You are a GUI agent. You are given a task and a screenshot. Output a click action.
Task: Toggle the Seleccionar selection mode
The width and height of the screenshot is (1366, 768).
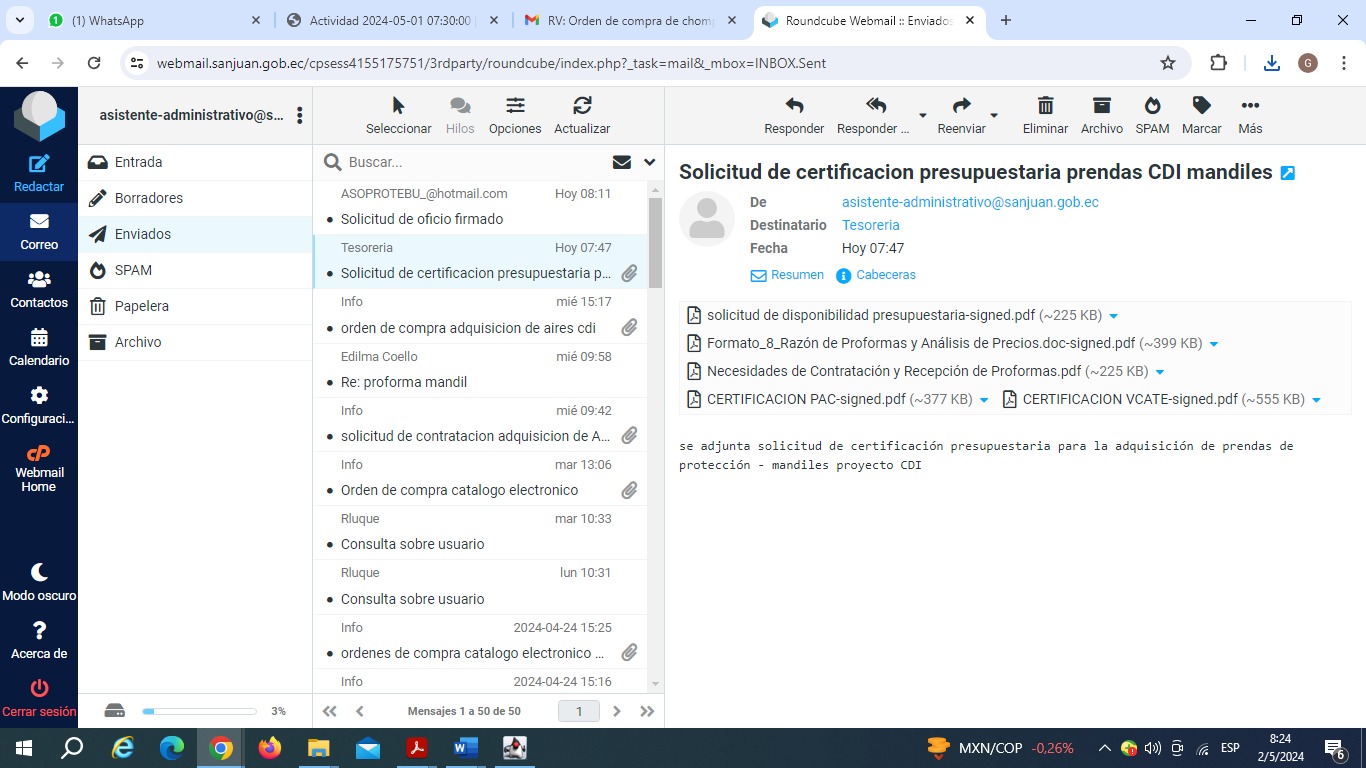pos(398,106)
